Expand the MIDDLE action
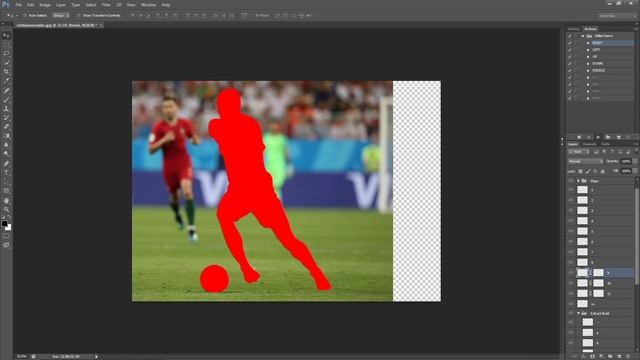The image size is (640, 360). [x=588, y=71]
